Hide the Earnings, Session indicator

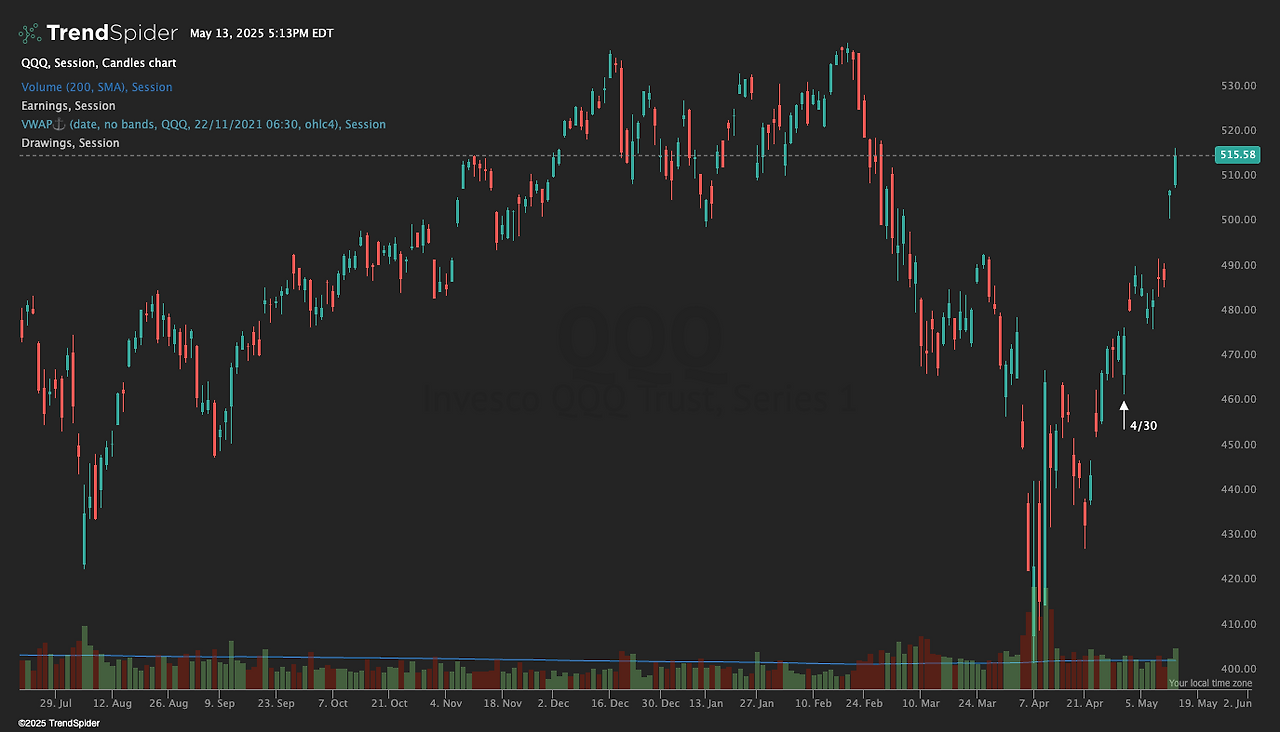pos(67,105)
